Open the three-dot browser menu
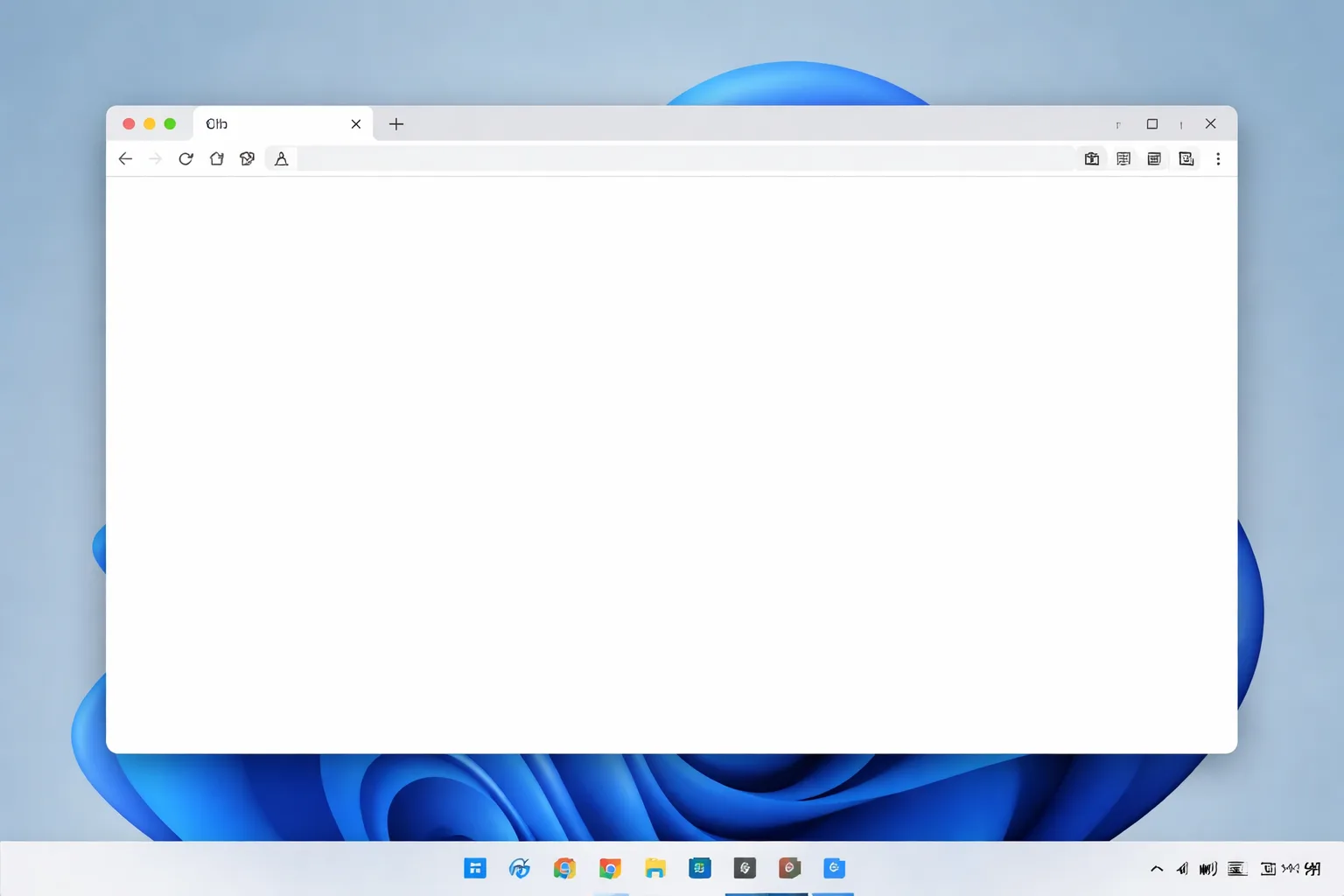The image size is (1344, 896). 1218,158
